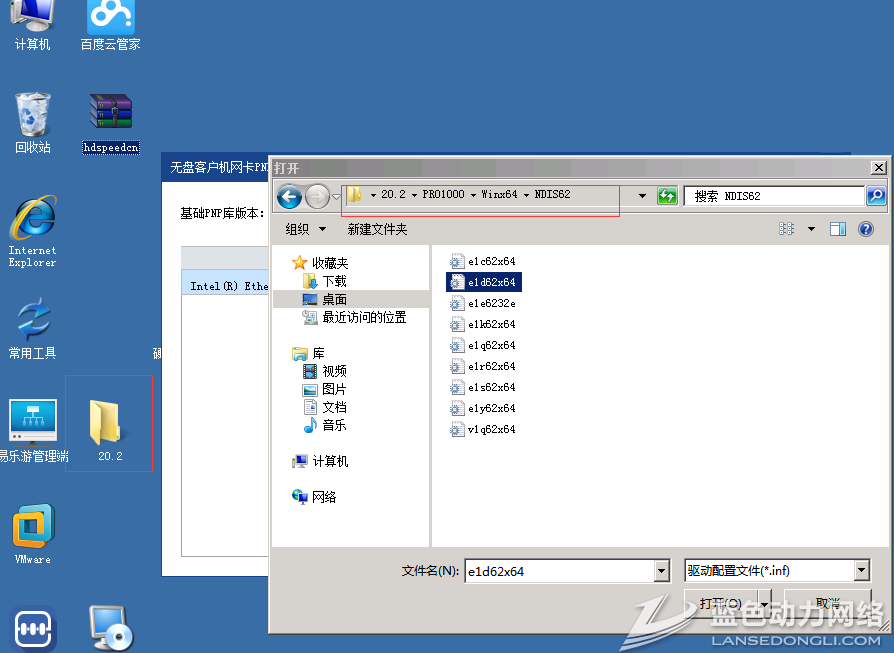The image size is (894, 653).
Task: Select the e1c62x64 file
Action: (x=491, y=261)
